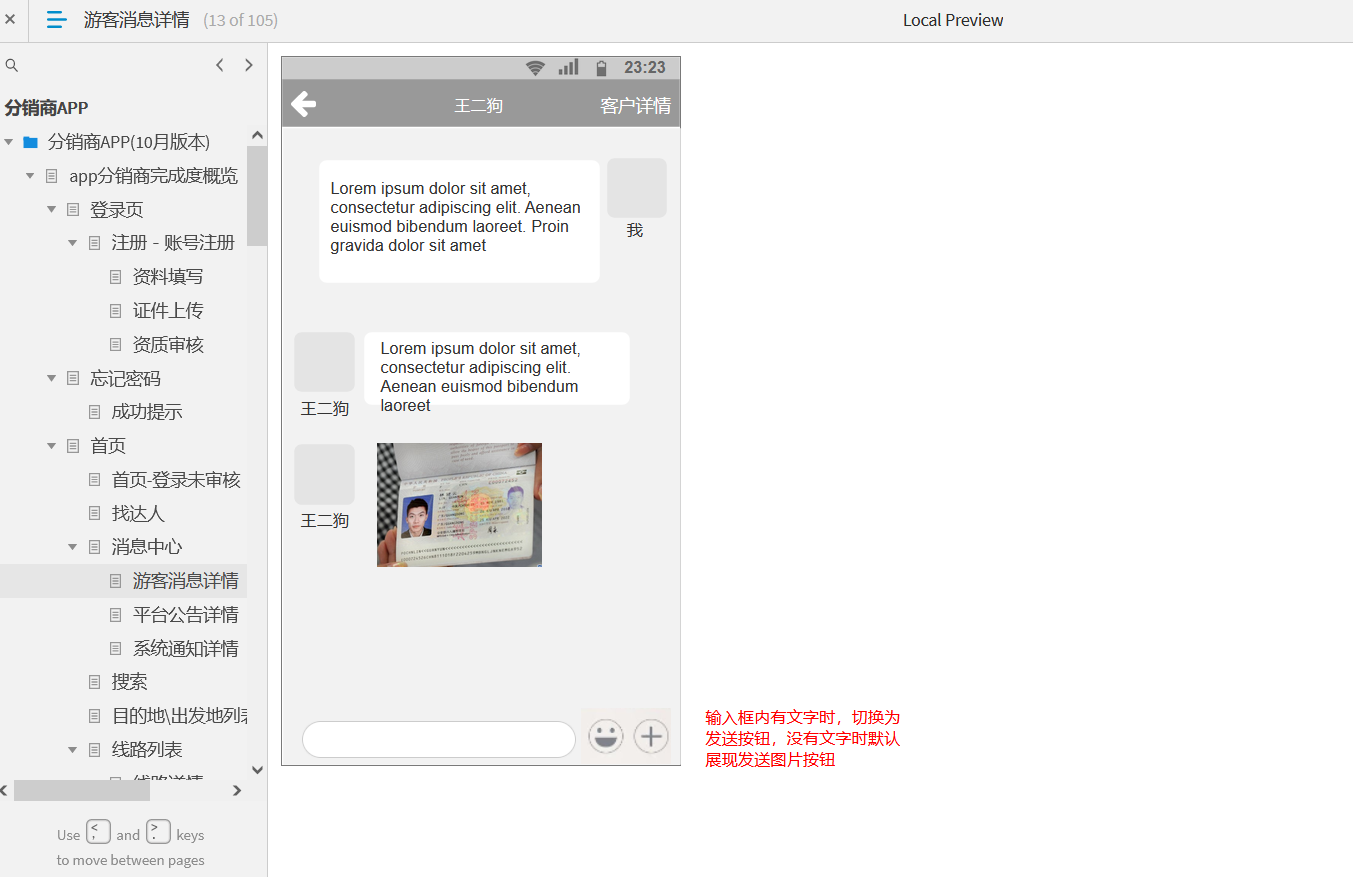Click the horizontal scrollbar left arrow
The width and height of the screenshot is (1353, 877).
(x=4, y=791)
